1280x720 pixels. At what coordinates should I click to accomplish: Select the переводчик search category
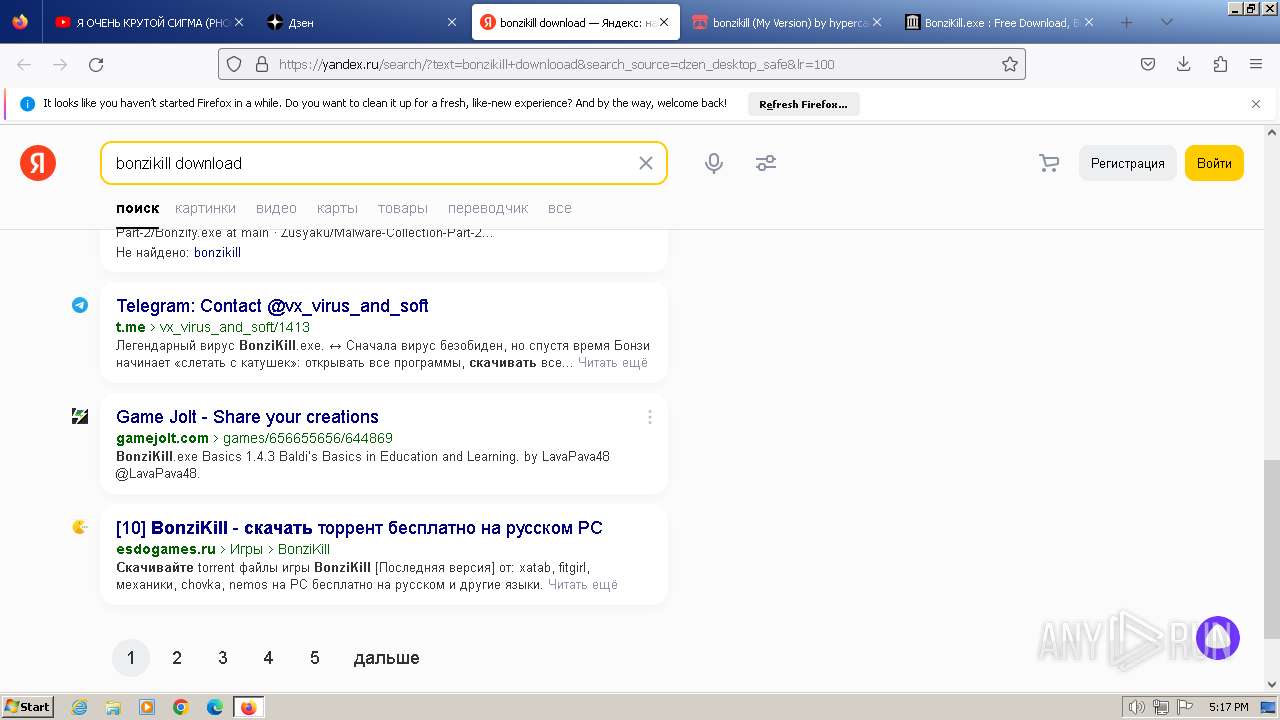(x=488, y=208)
